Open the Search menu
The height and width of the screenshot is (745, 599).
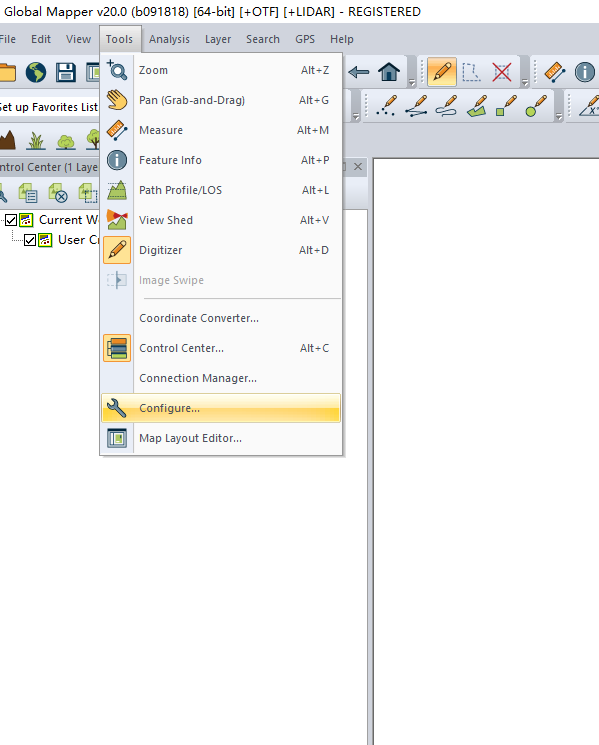pos(263,39)
